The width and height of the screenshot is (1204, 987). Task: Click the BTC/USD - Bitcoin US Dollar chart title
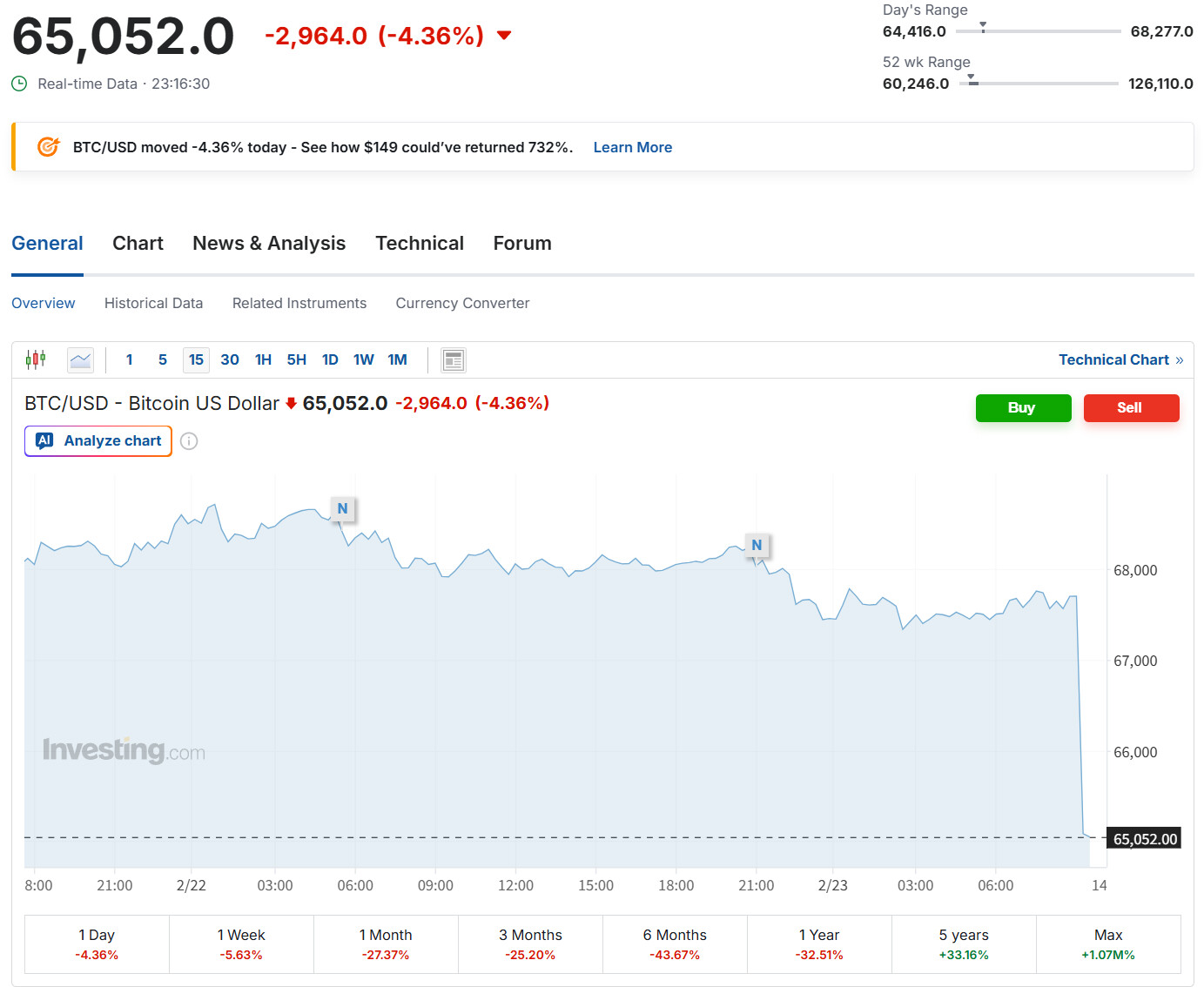[x=151, y=404]
